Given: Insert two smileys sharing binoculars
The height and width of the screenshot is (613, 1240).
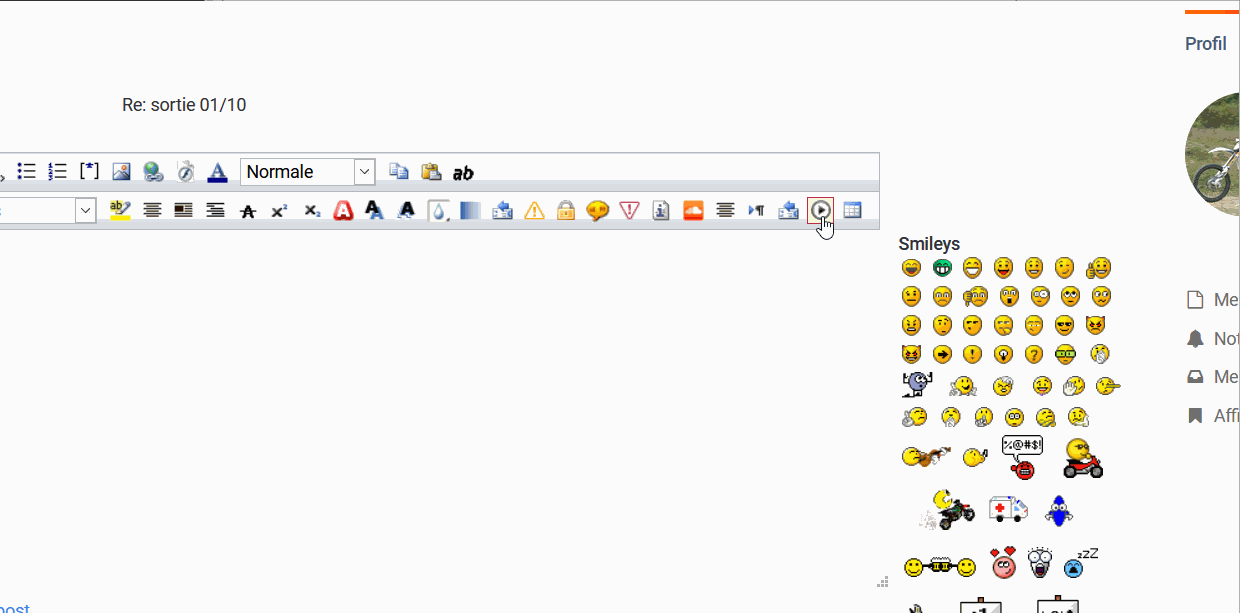Looking at the screenshot, I should point(939,567).
